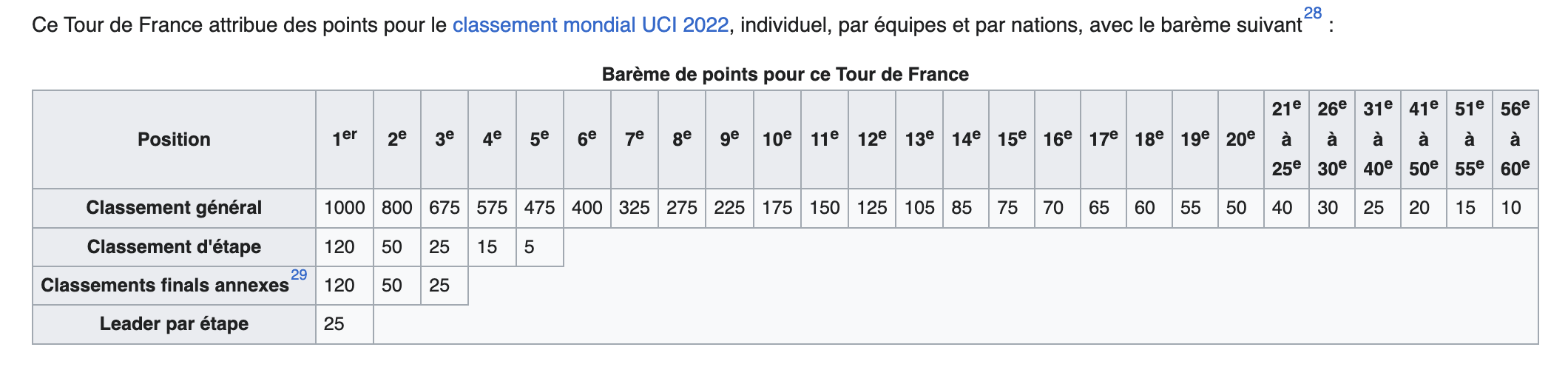Click the 56e à 60e column header
1568x367 pixels.
click(1515, 139)
